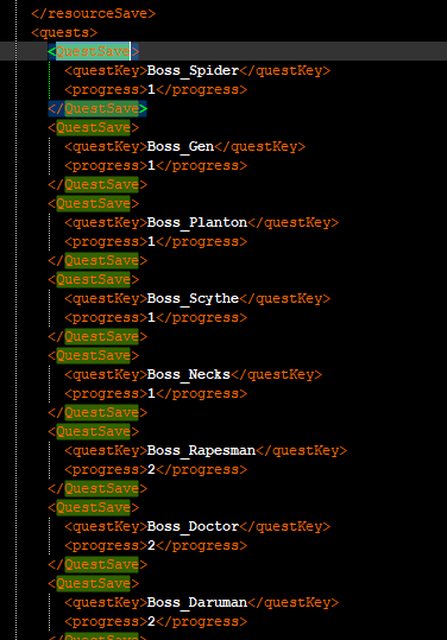Place cursor on Boss_Gen value
447x640 pixels.
tap(180, 147)
